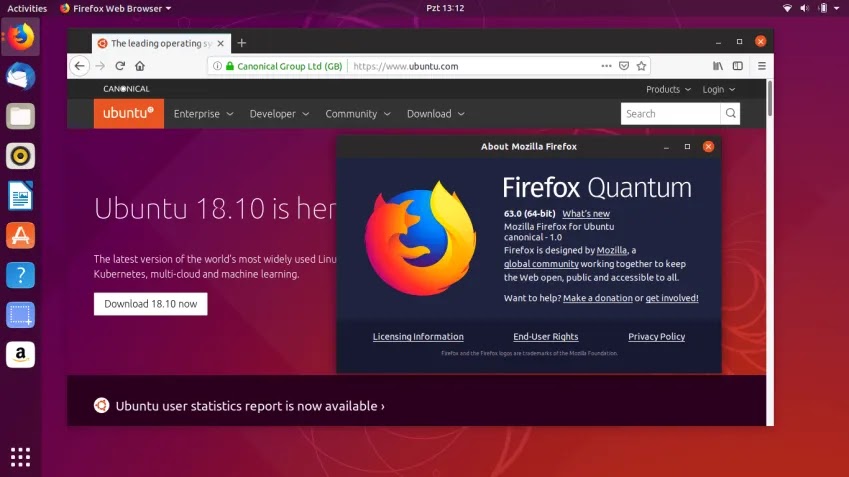Click the ubuntu logo in site header
The height and width of the screenshot is (477, 849).
pos(128,114)
